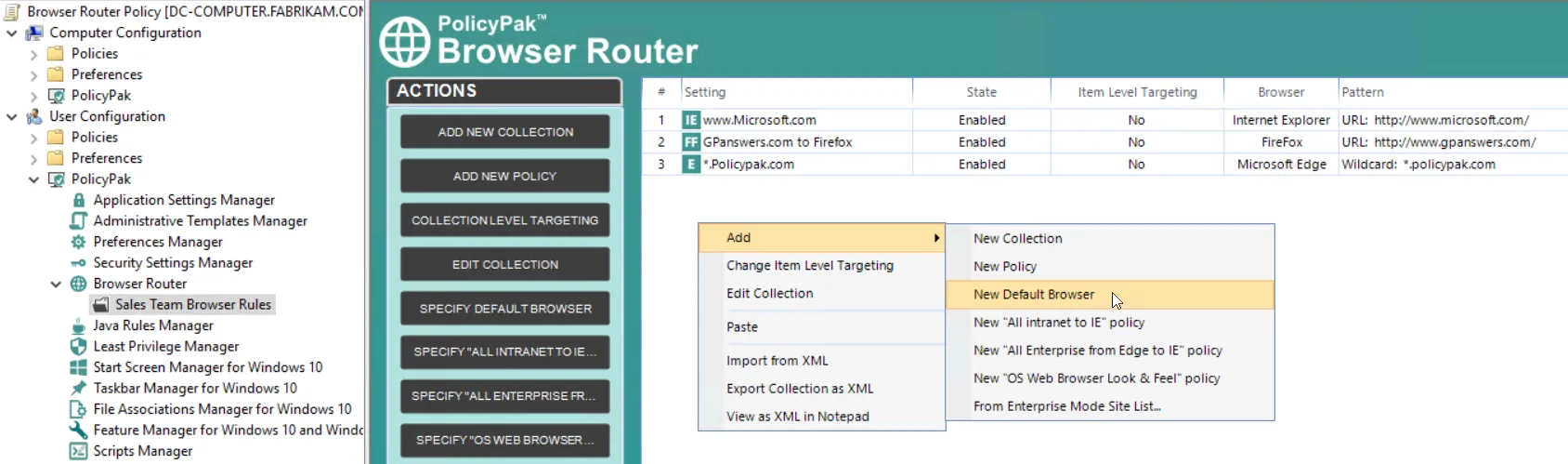
Task: Expand Preferences under Computer Configuration
Action: pyautogui.click(x=34, y=75)
